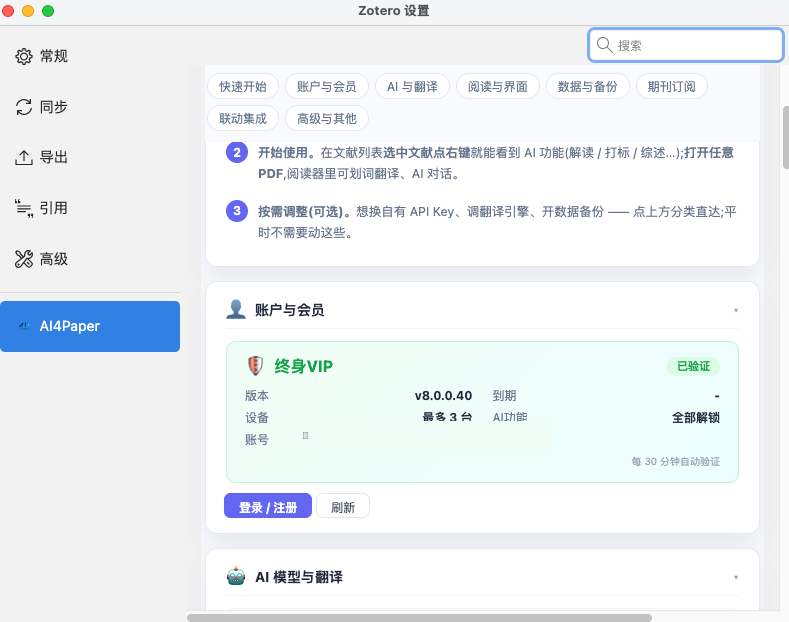Open the 导出 settings pane

pos(90,158)
